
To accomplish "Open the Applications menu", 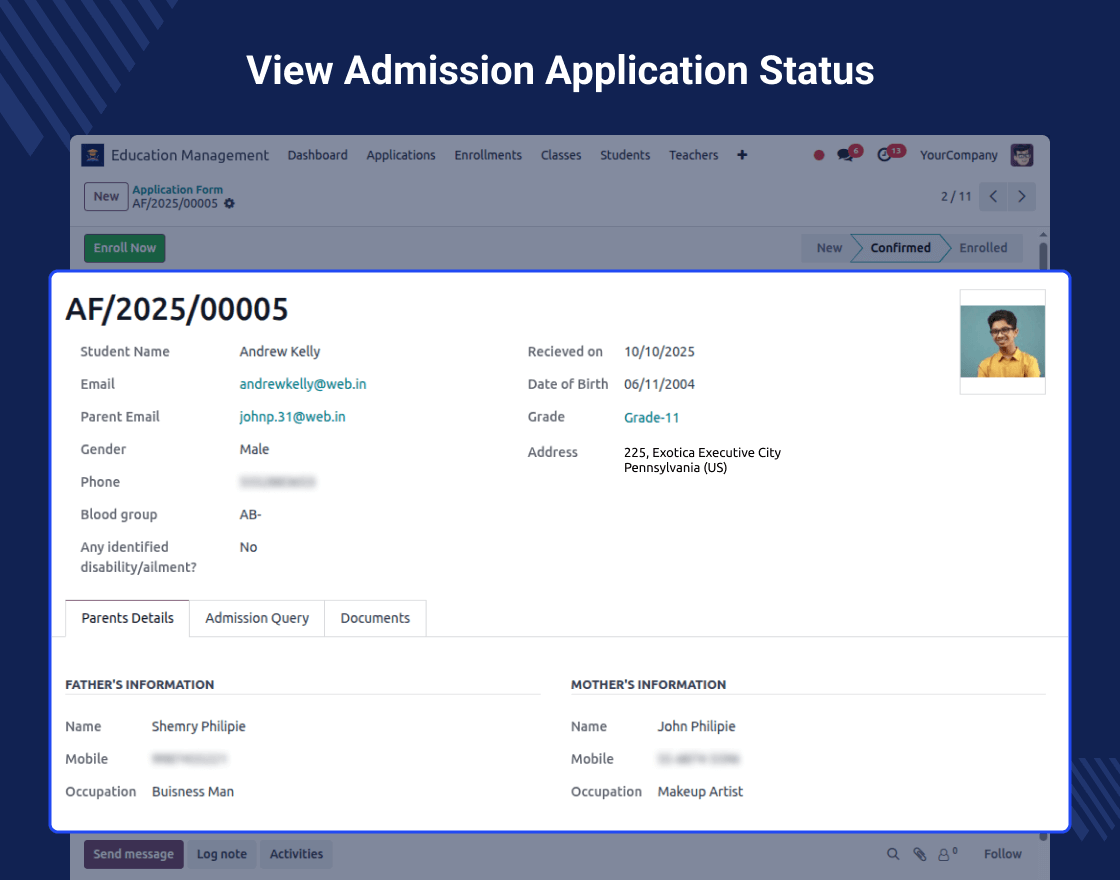I will click(401, 155).
